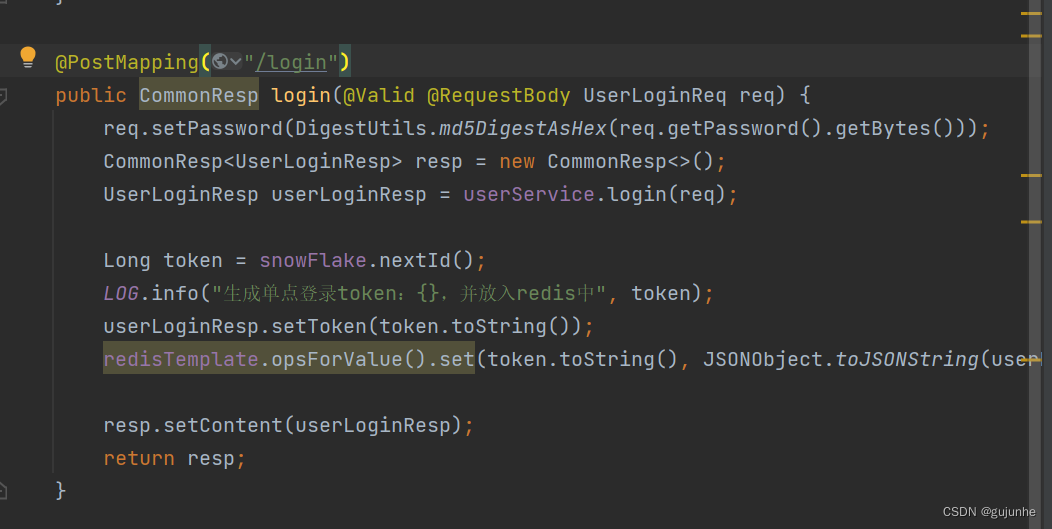Click the log message string with redis

[409, 293]
